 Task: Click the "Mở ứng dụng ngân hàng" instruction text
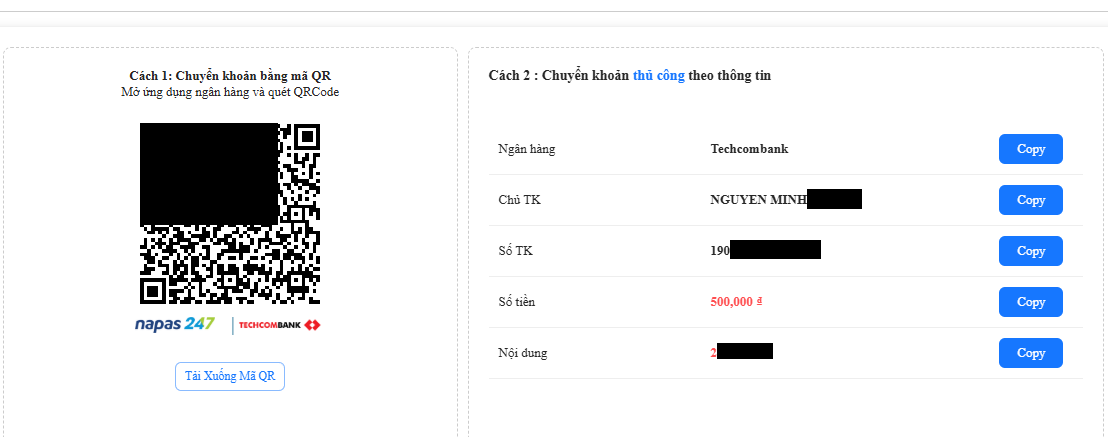click(x=230, y=92)
